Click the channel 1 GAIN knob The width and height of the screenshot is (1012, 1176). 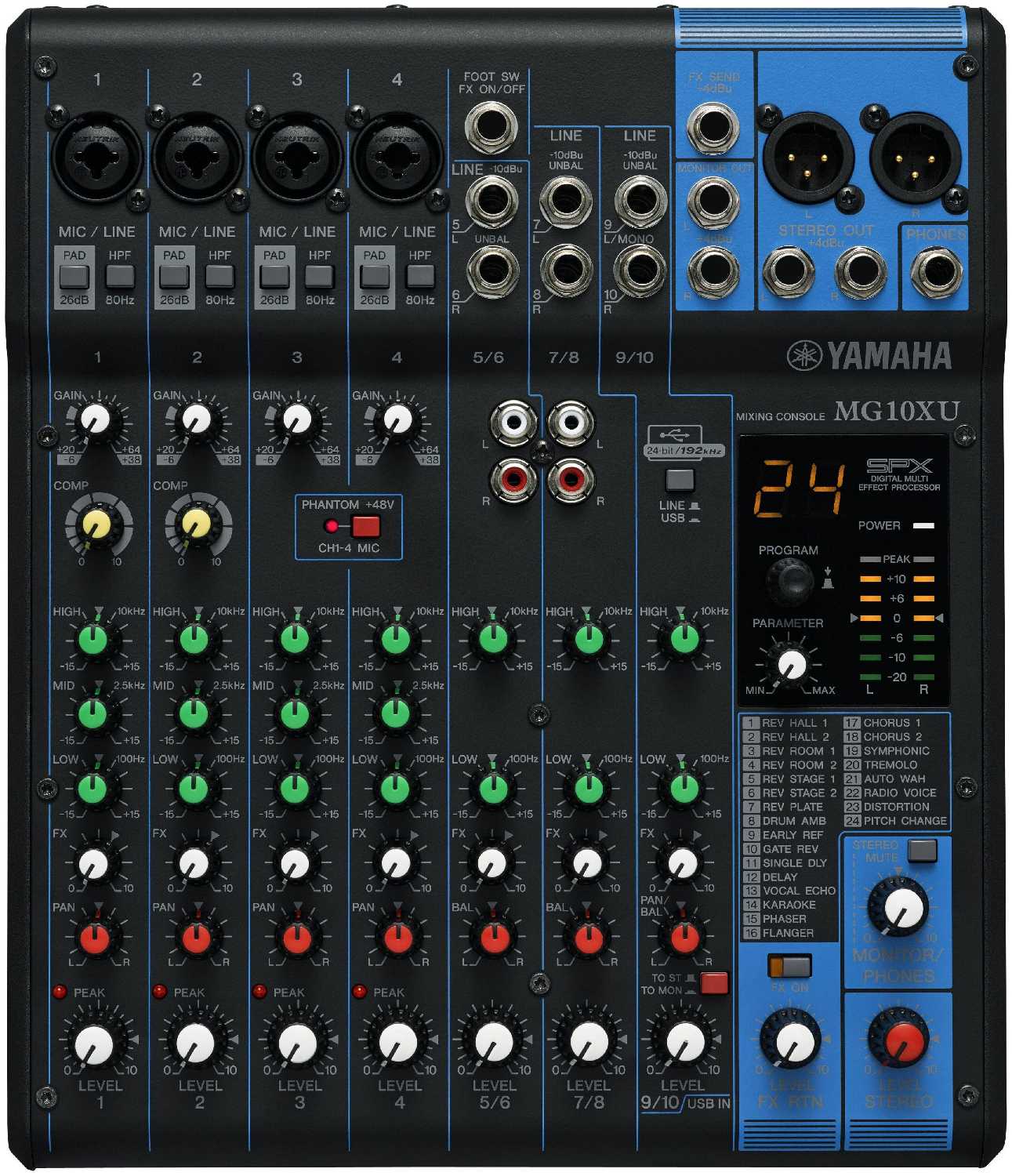coord(96,420)
